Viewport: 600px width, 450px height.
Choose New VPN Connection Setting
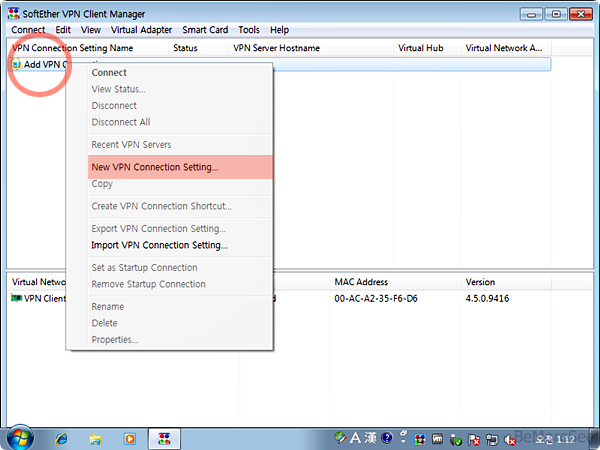click(x=180, y=167)
